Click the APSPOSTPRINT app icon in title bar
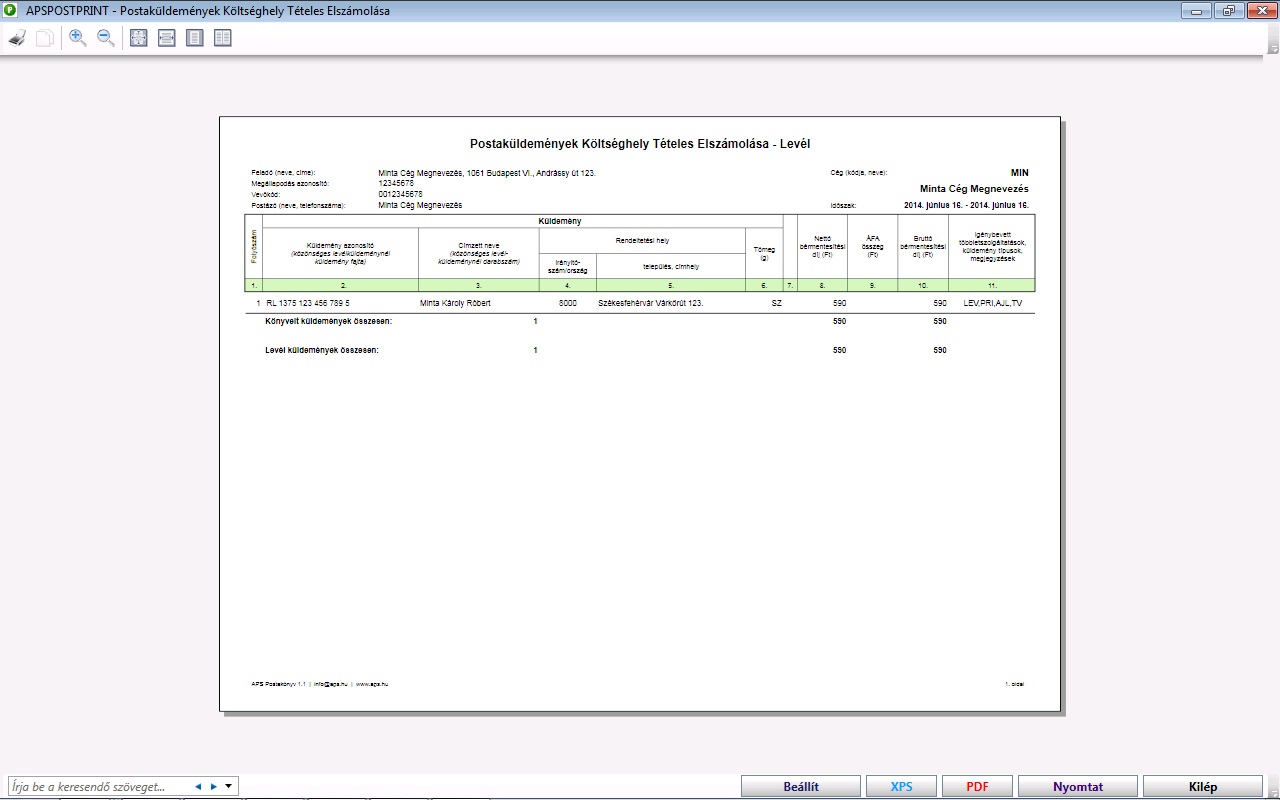Image resolution: width=1280 pixels, height=800 pixels. point(11,11)
